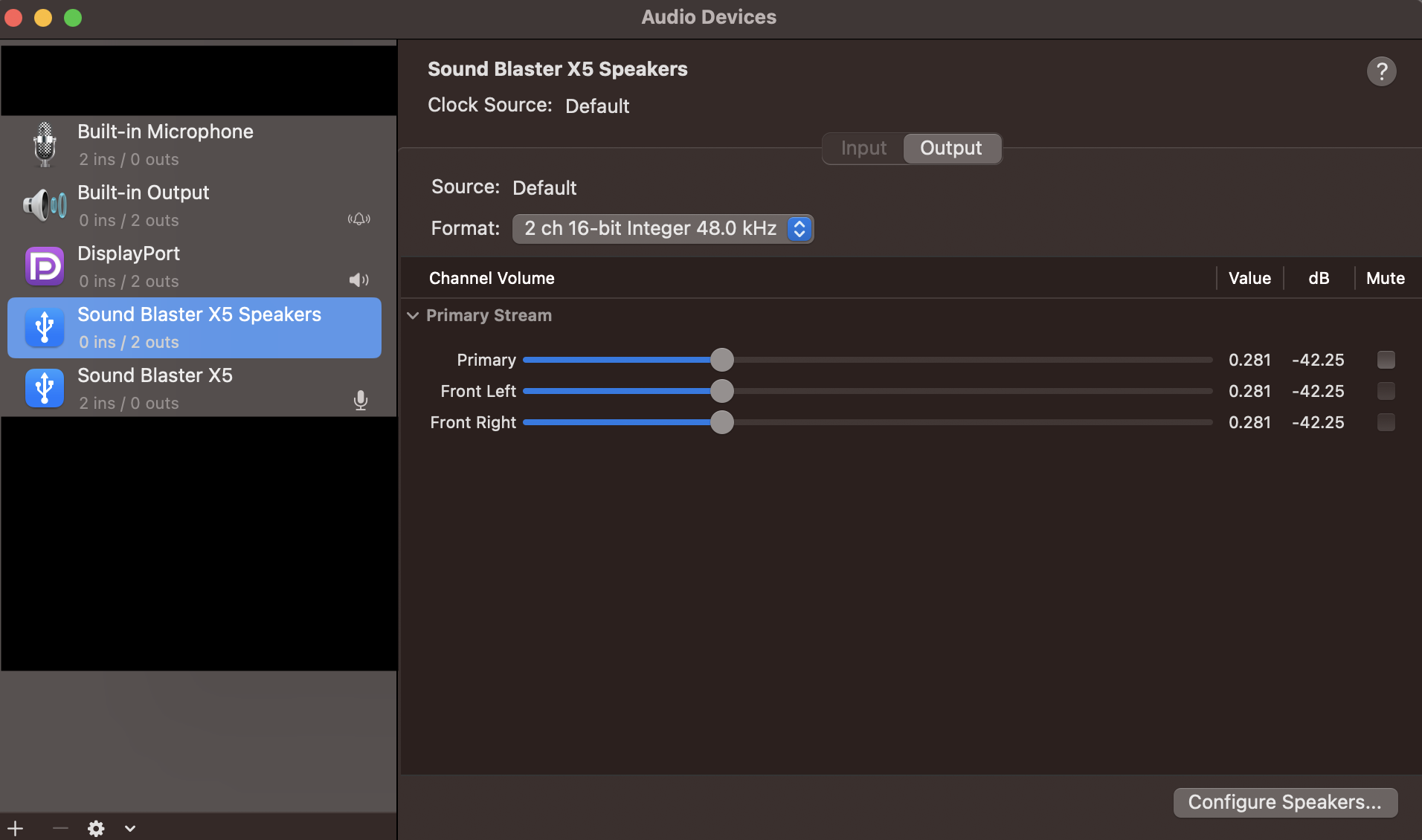The image size is (1422, 840).
Task: Click the default input microphone indicator on Sound Blaster X5
Action: (361, 401)
